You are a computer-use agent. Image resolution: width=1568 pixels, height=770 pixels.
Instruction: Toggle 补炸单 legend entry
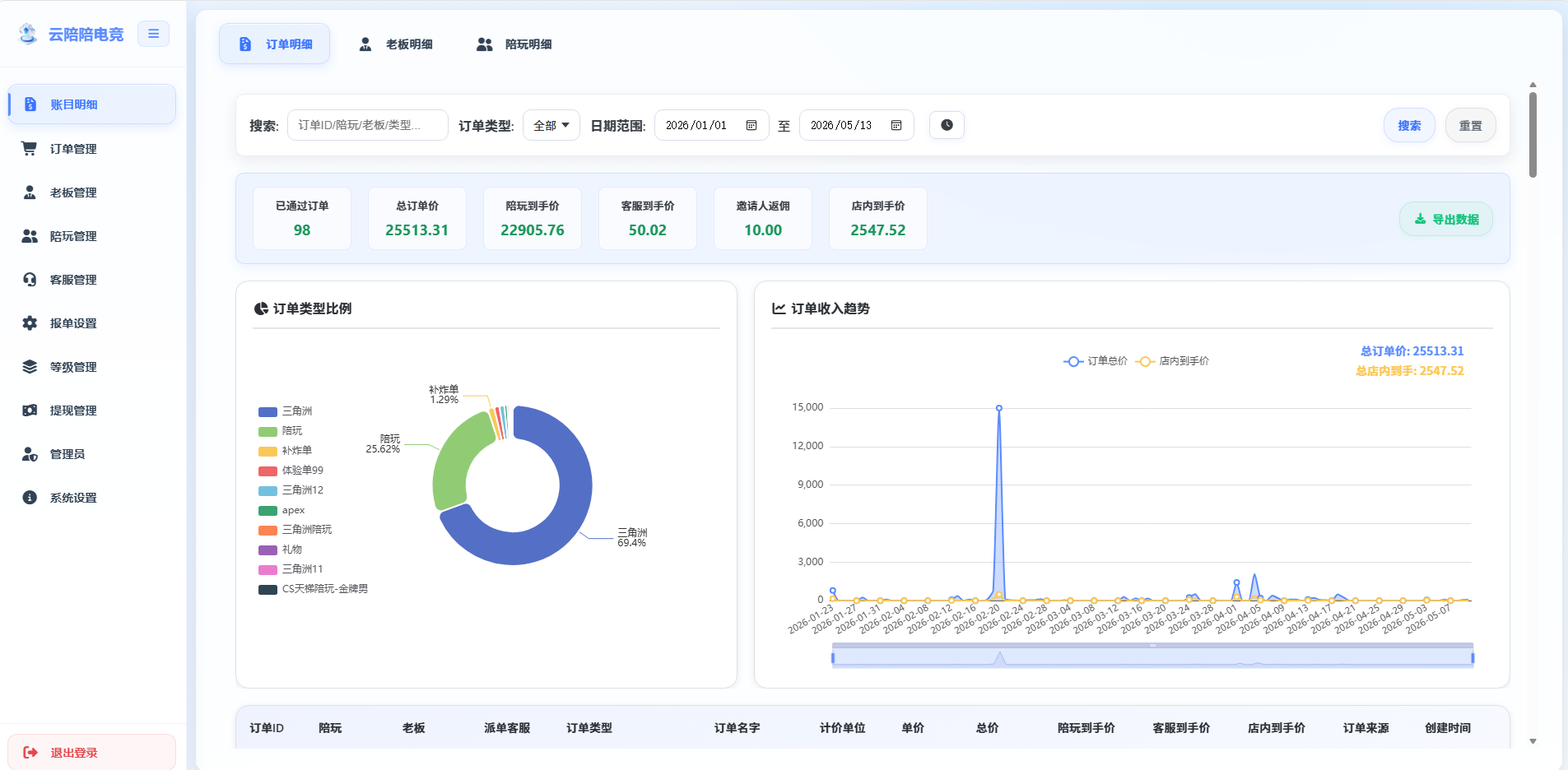tap(286, 450)
